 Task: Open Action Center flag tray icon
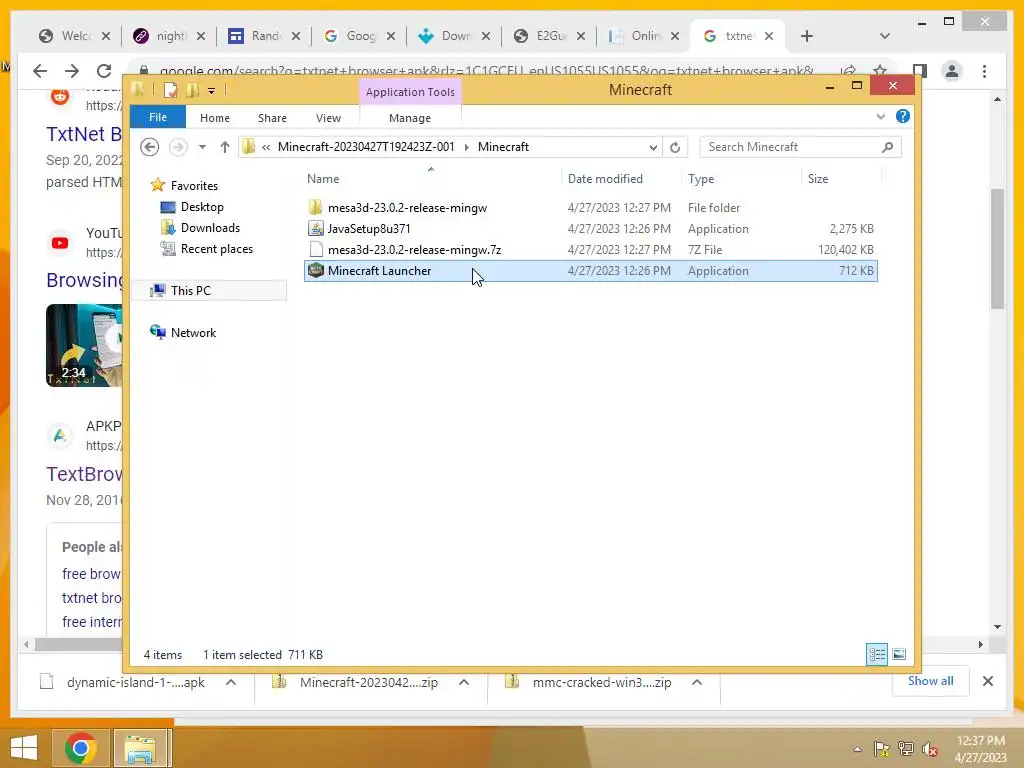[x=882, y=749]
